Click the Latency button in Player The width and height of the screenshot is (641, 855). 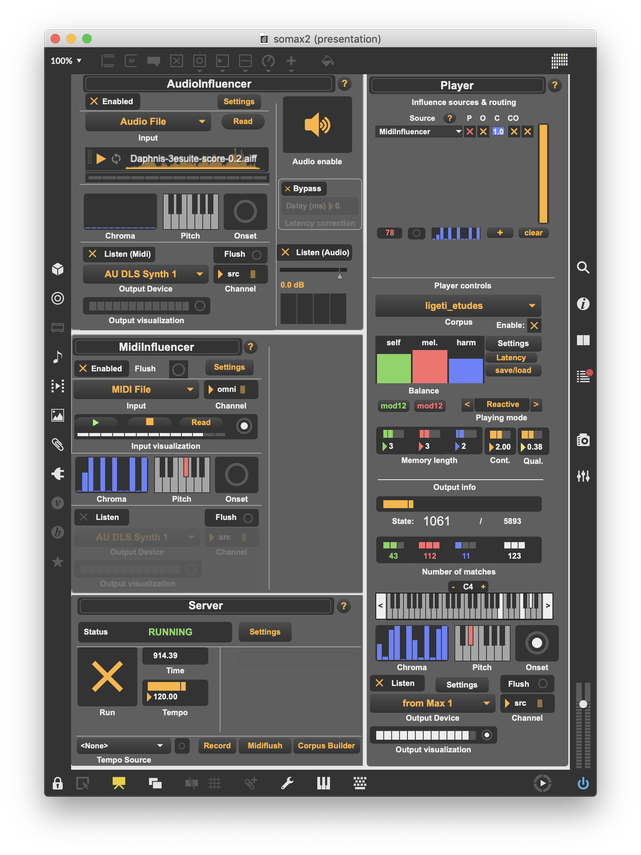(511, 358)
